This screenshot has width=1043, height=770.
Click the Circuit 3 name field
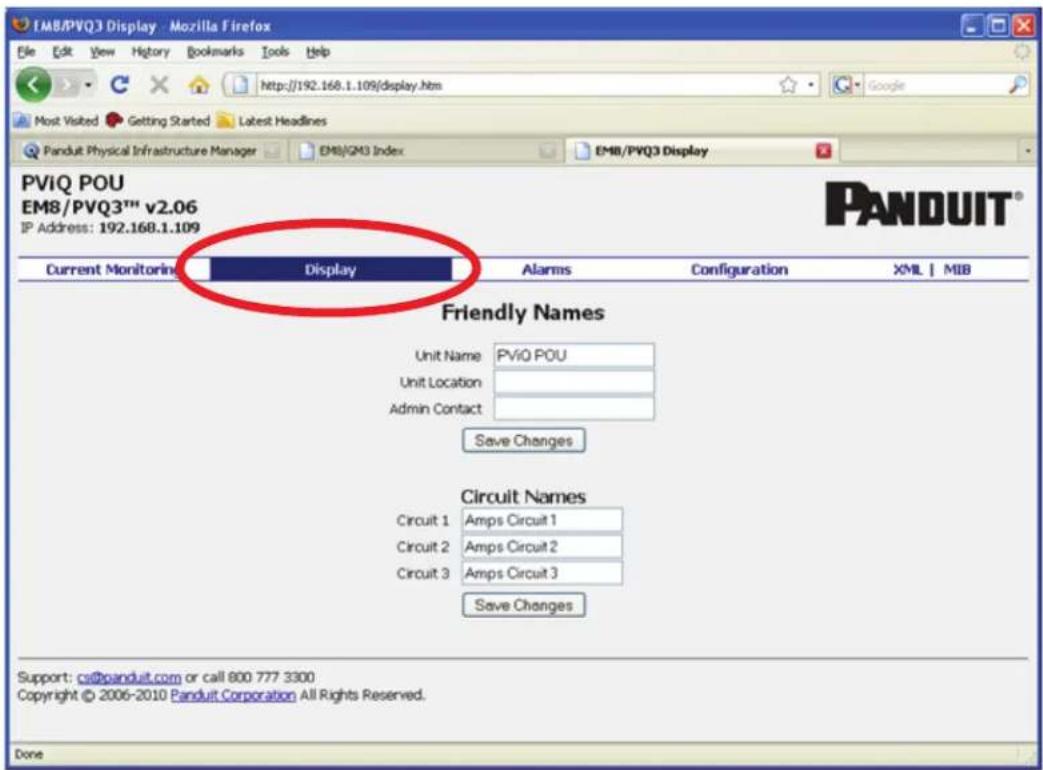(x=541, y=573)
